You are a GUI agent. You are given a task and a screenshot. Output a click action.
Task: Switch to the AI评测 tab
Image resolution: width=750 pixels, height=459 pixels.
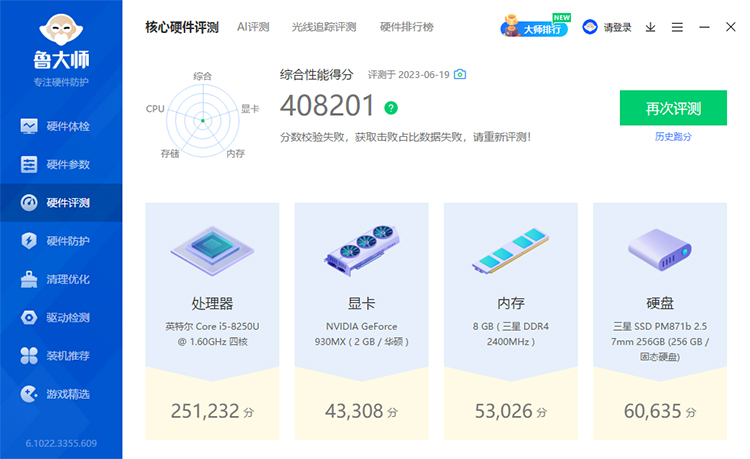tap(253, 27)
